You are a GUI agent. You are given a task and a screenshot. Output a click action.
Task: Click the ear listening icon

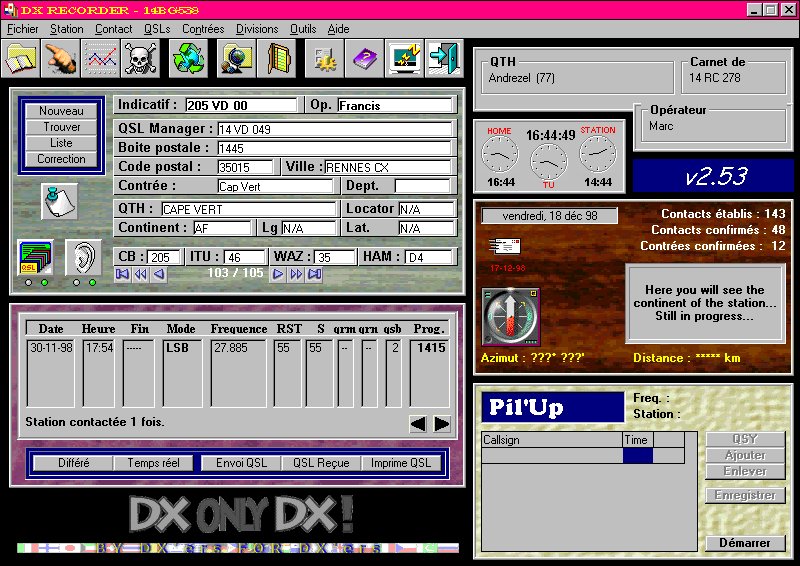[83, 258]
